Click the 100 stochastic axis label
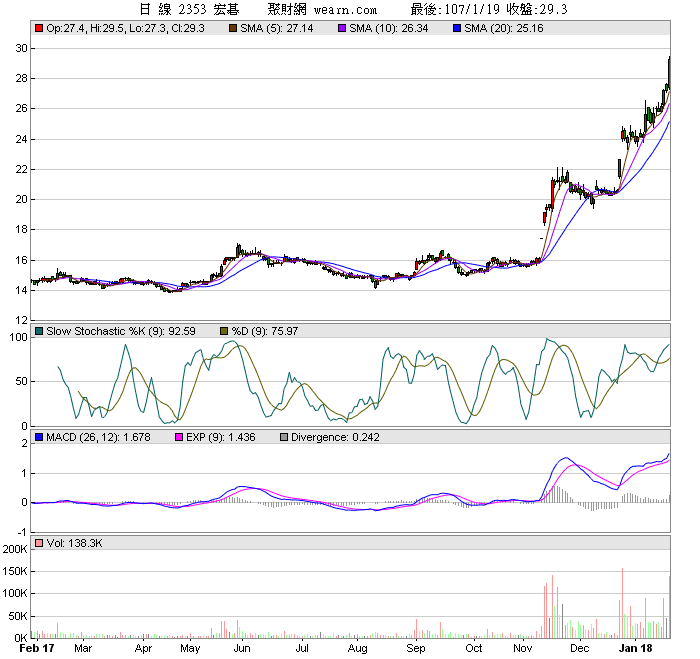The height and width of the screenshot is (659, 700). (19, 338)
